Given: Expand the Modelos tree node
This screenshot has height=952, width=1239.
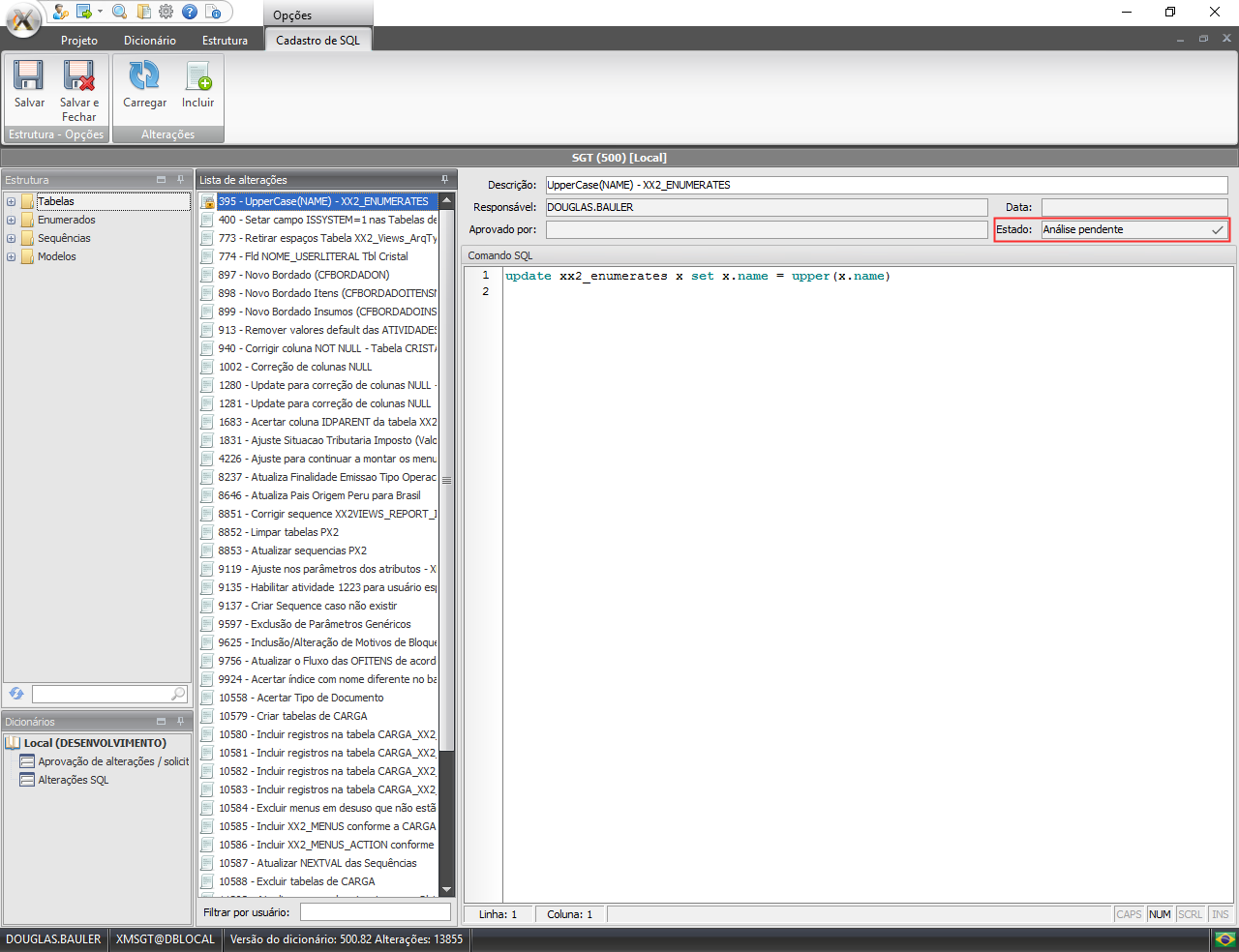Looking at the screenshot, I should tap(11, 256).
